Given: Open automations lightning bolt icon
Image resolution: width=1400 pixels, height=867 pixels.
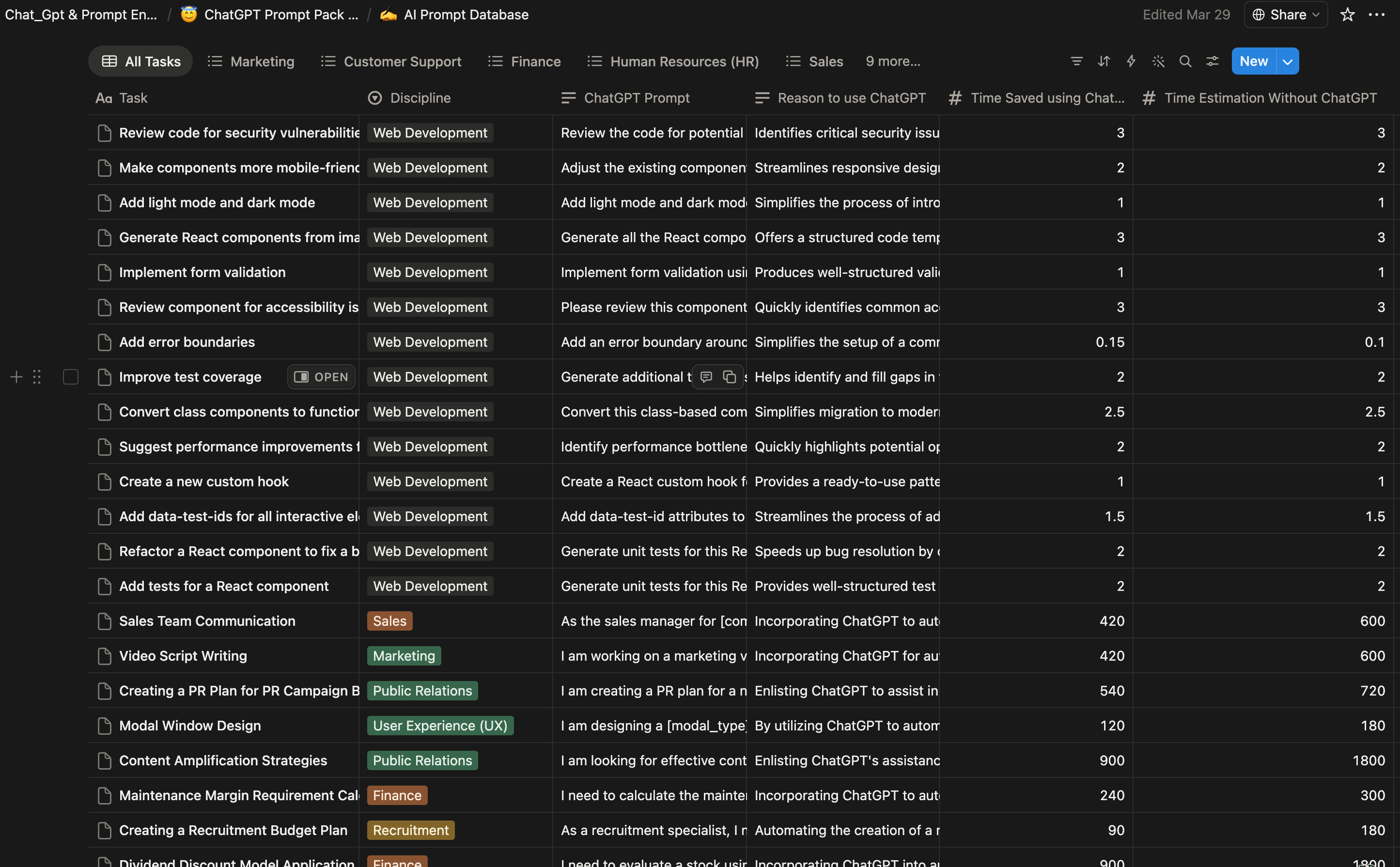Looking at the screenshot, I should point(1131,62).
